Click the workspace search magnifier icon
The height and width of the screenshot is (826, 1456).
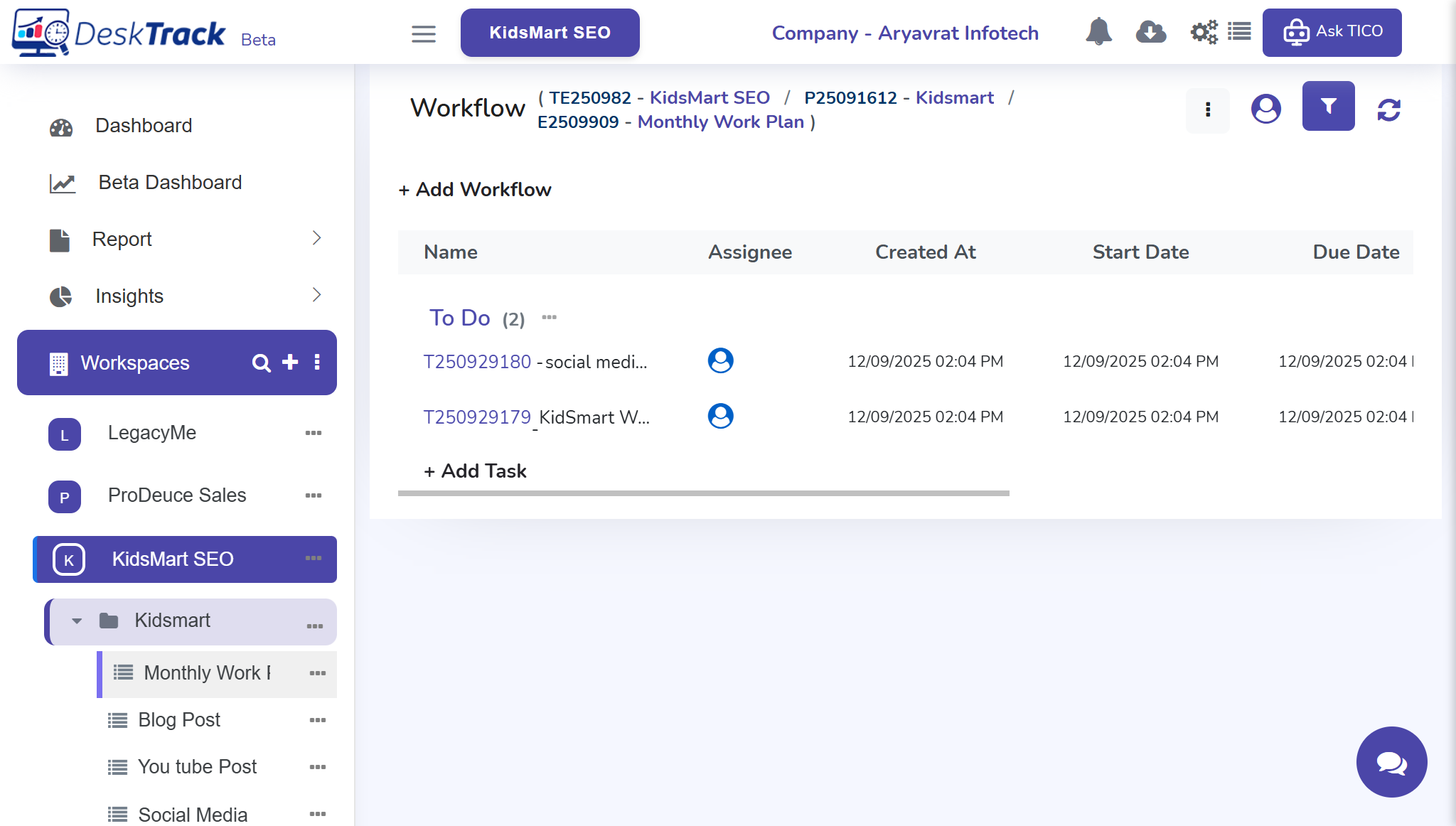[261, 363]
